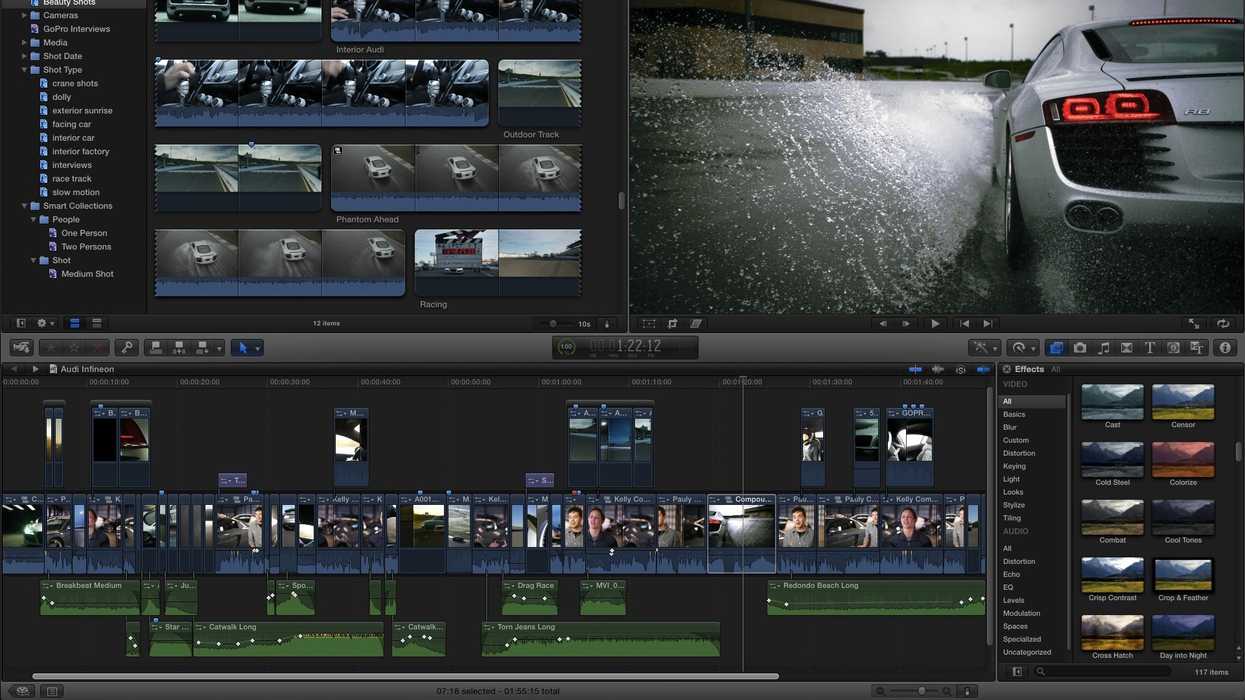The height and width of the screenshot is (700, 1245).
Task: Click the Distort tool icon below viewer
Action: point(696,324)
